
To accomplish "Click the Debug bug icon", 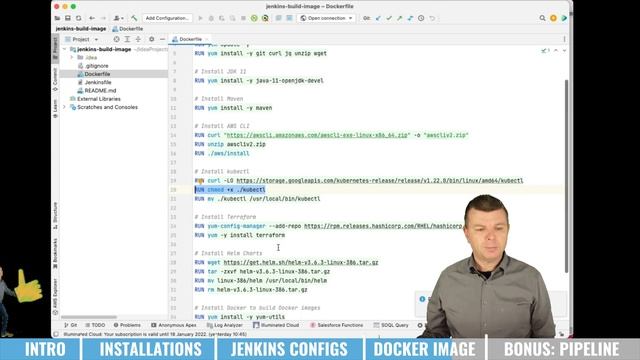I will pyautogui.click(x=211, y=18).
